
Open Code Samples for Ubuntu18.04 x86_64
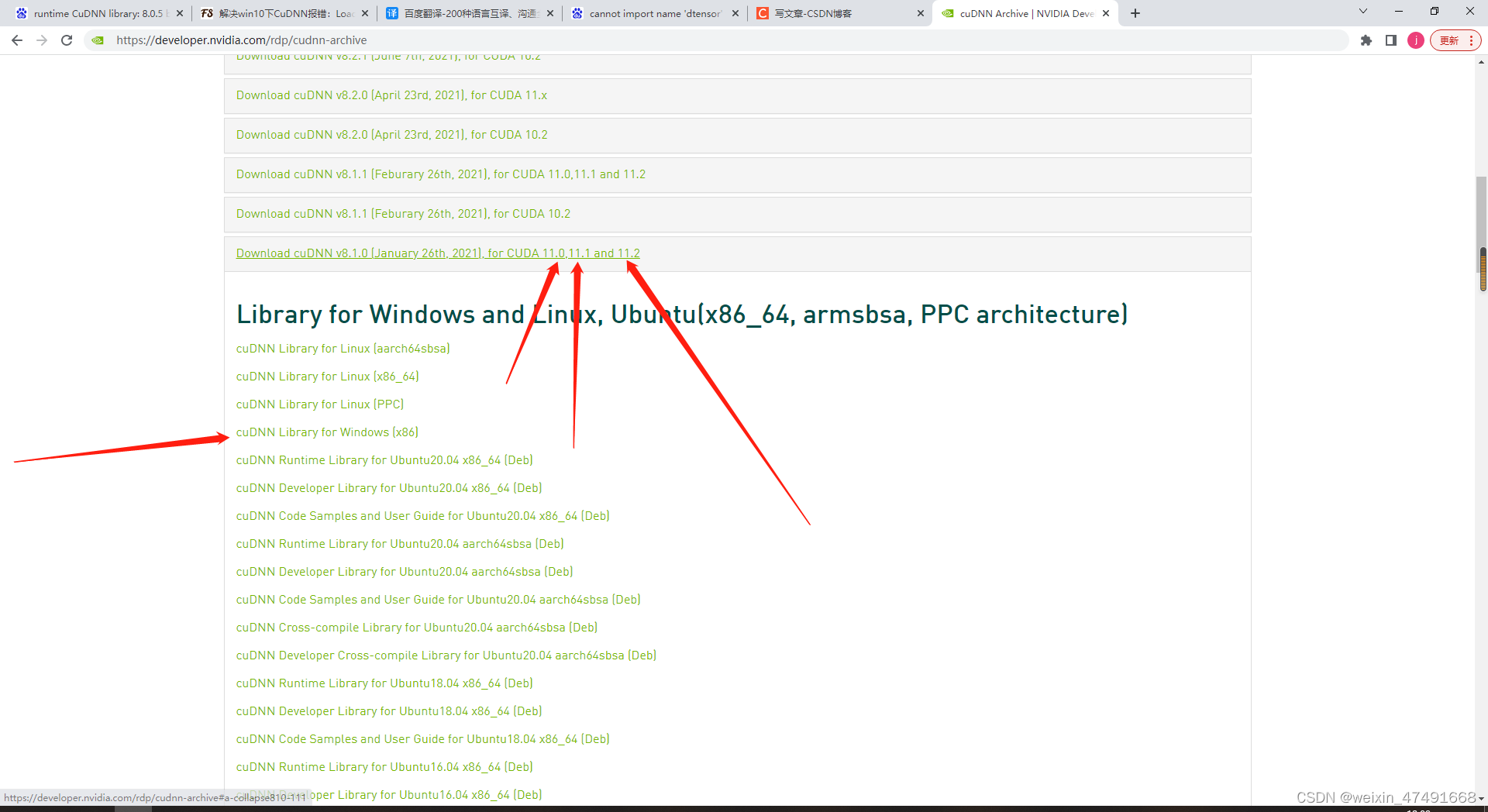(422, 739)
